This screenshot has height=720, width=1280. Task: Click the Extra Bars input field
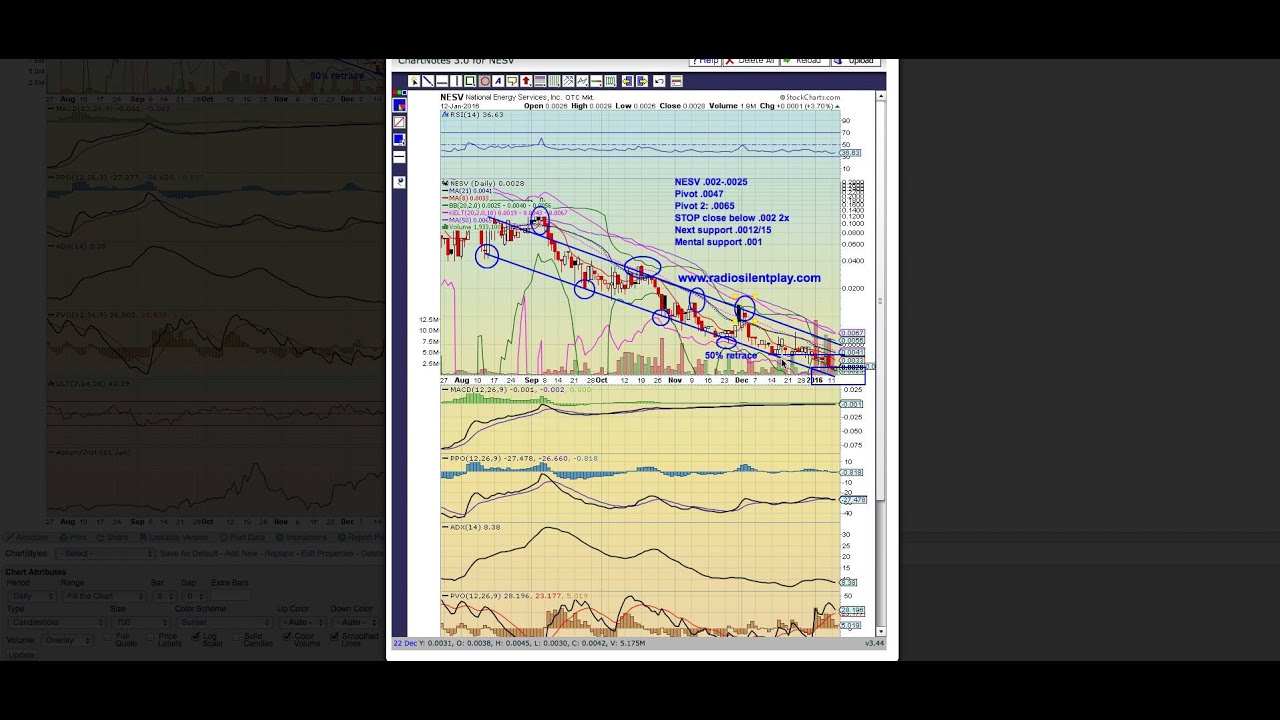(231, 595)
